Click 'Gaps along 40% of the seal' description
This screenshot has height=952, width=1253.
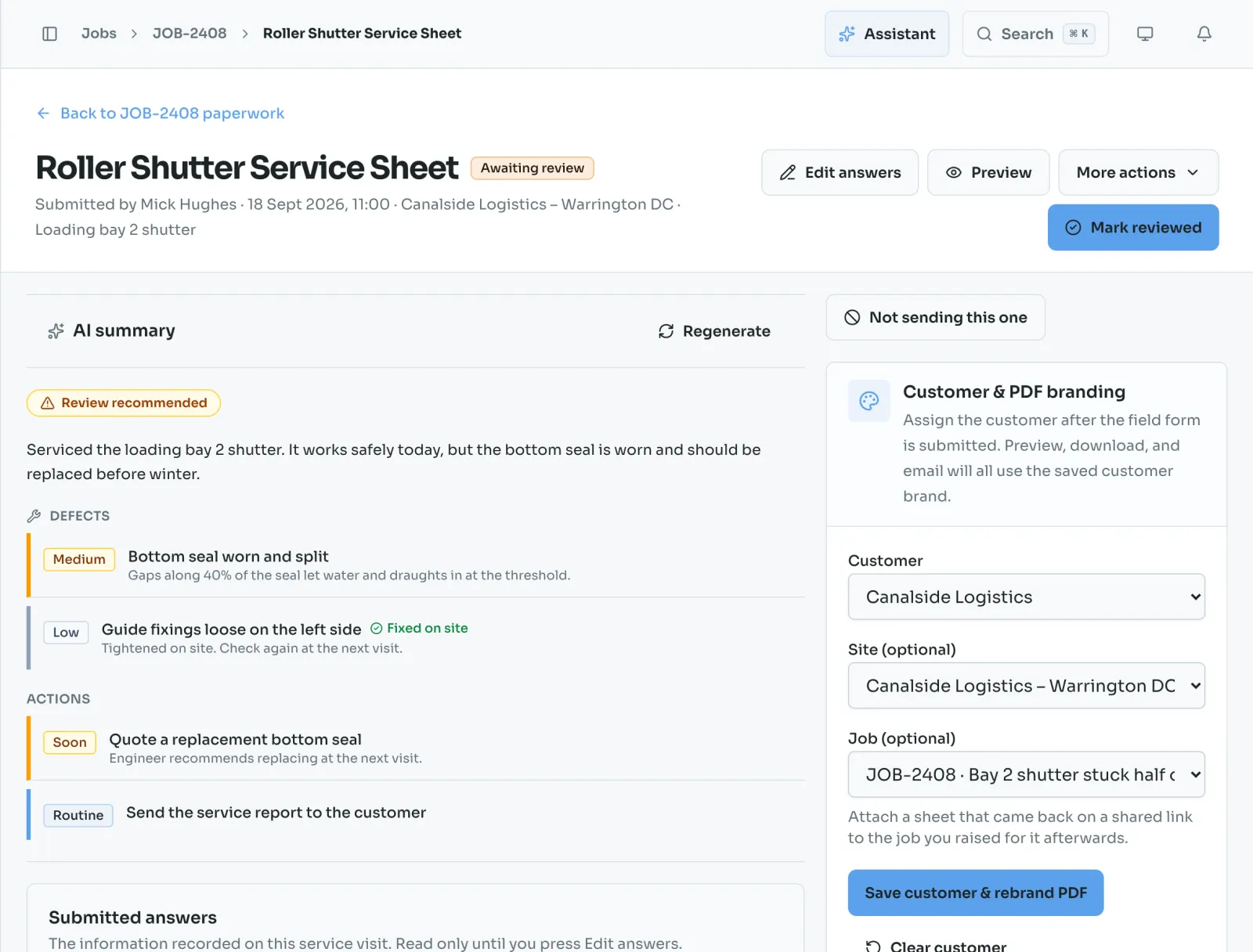pyautogui.click(x=349, y=575)
